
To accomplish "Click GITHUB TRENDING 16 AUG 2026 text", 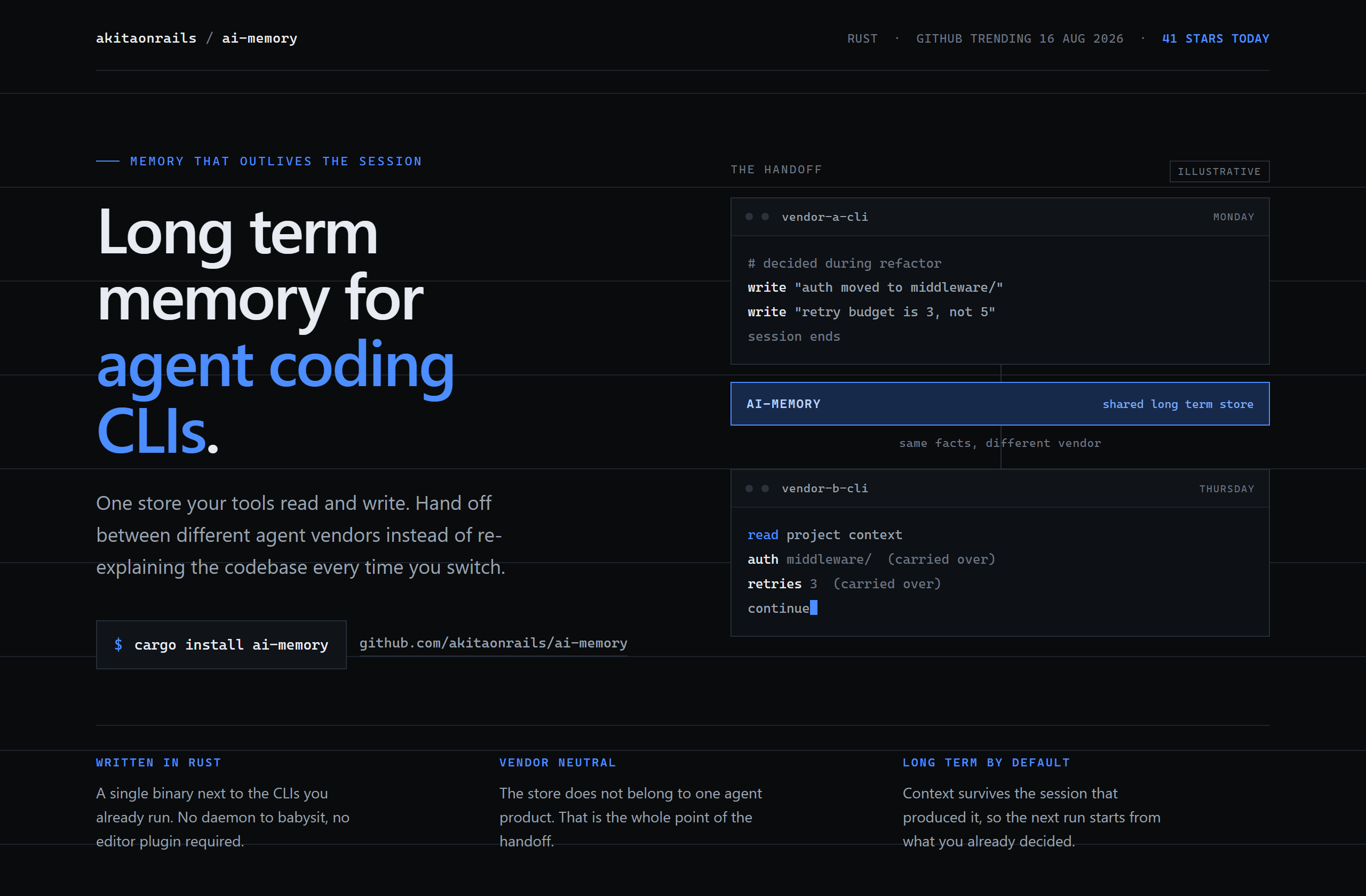I will point(1019,38).
